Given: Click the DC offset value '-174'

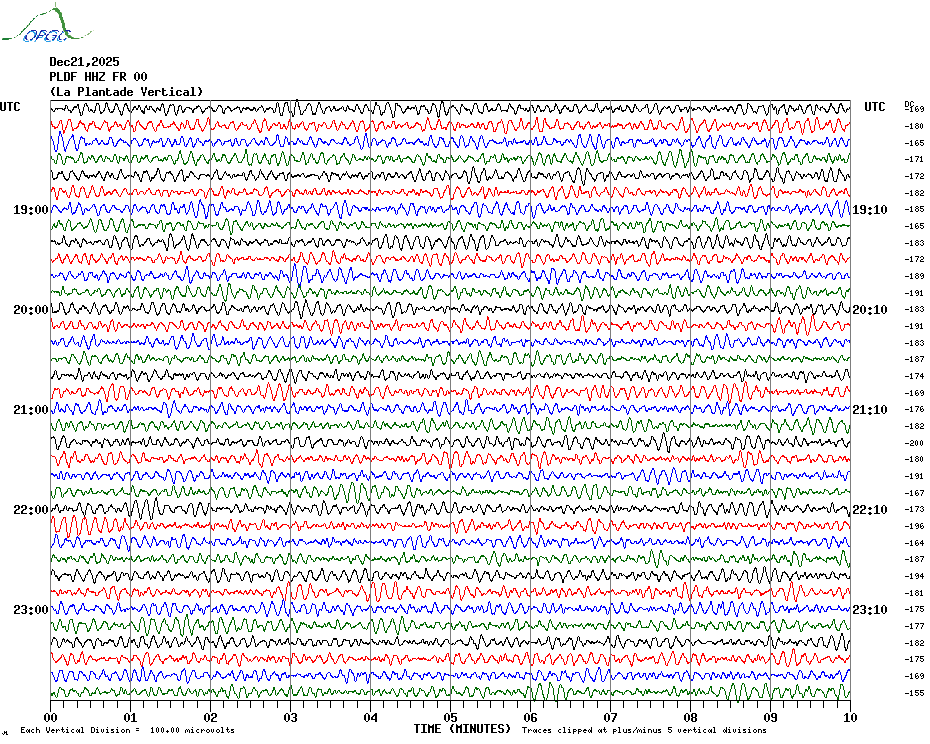Looking at the screenshot, I should tap(914, 376).
